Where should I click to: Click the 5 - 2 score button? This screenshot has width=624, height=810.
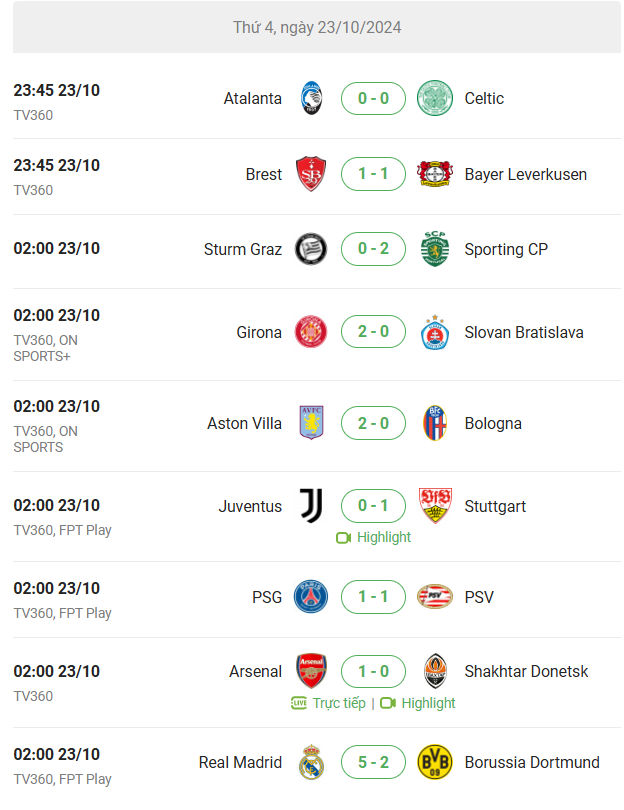(373, 762)
